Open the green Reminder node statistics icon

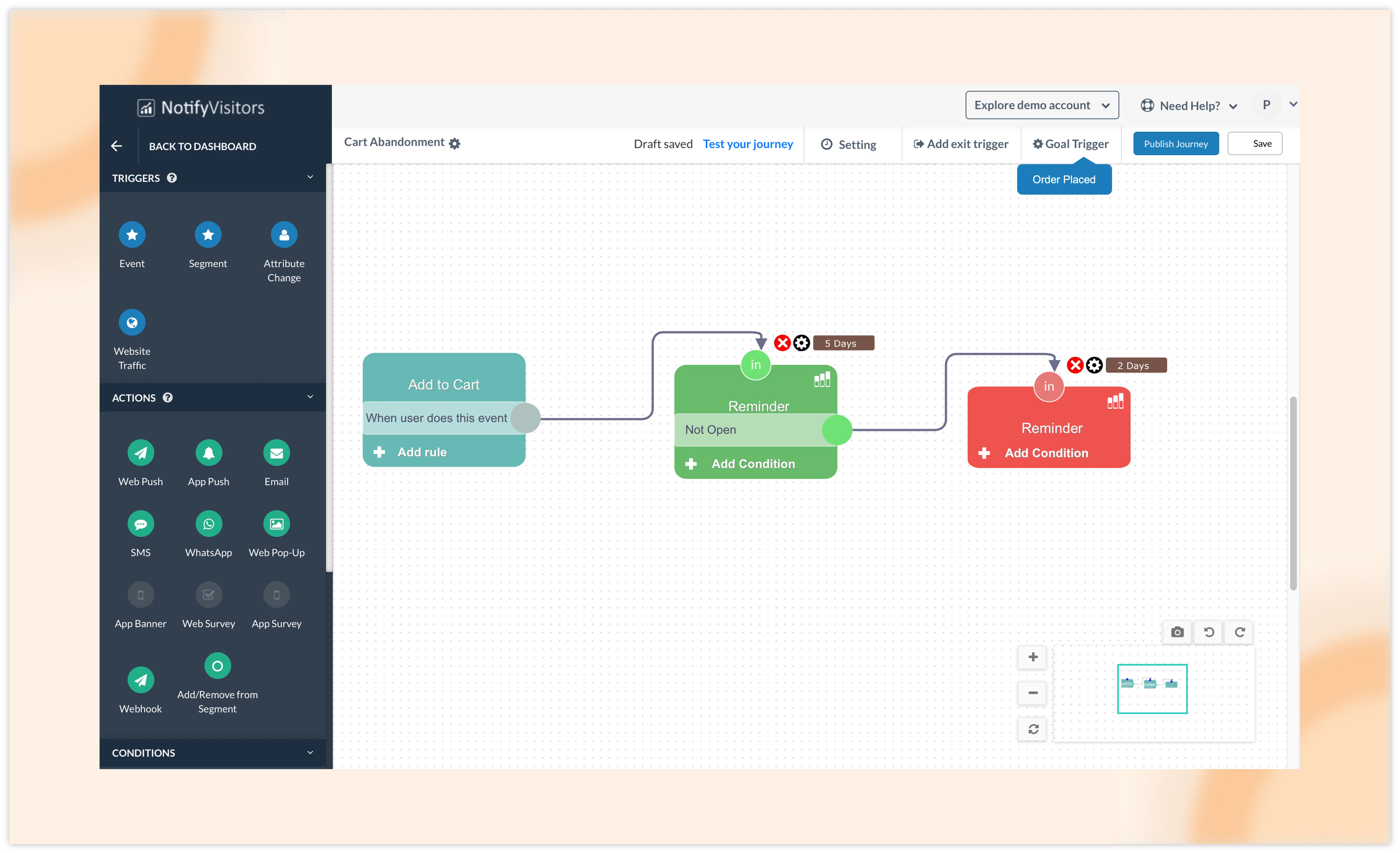[x=822, y=380]
